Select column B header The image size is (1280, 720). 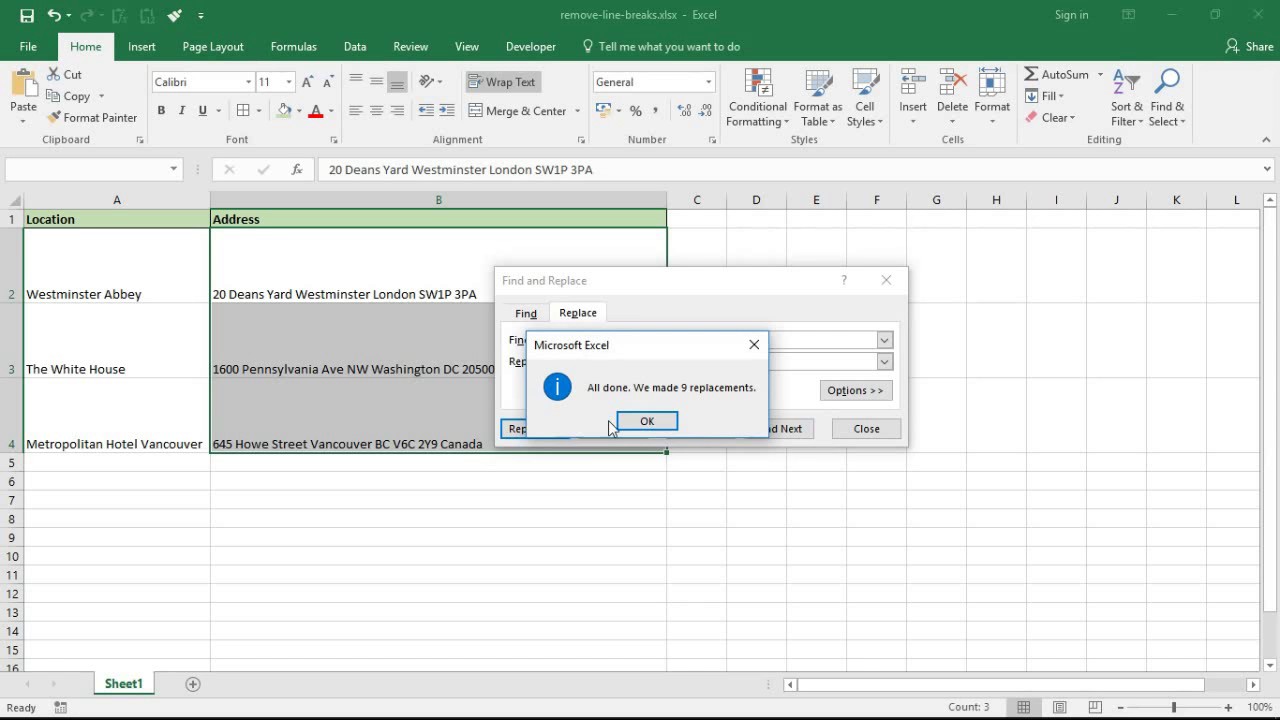coord(438,200)
